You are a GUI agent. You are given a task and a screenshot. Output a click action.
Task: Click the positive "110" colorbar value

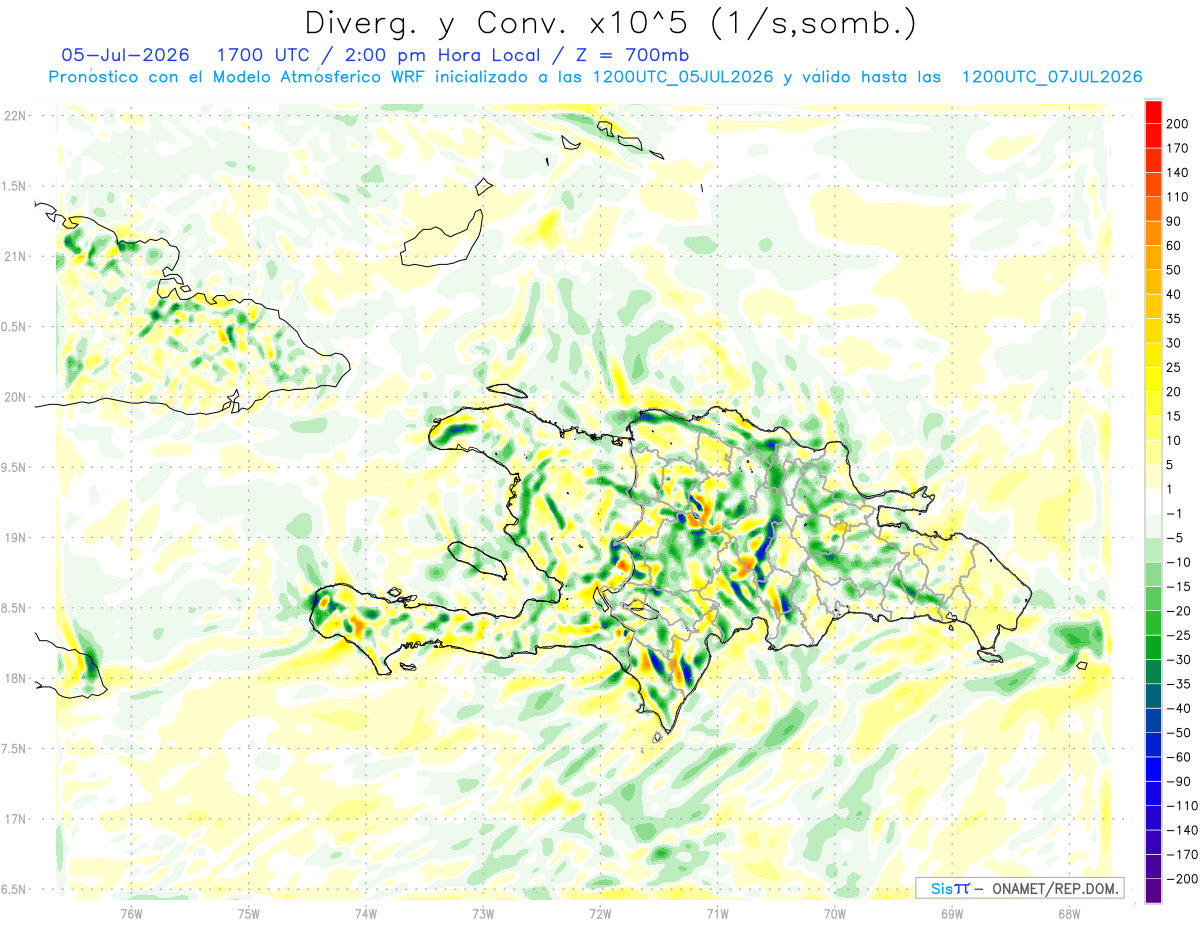[1177, 197]
